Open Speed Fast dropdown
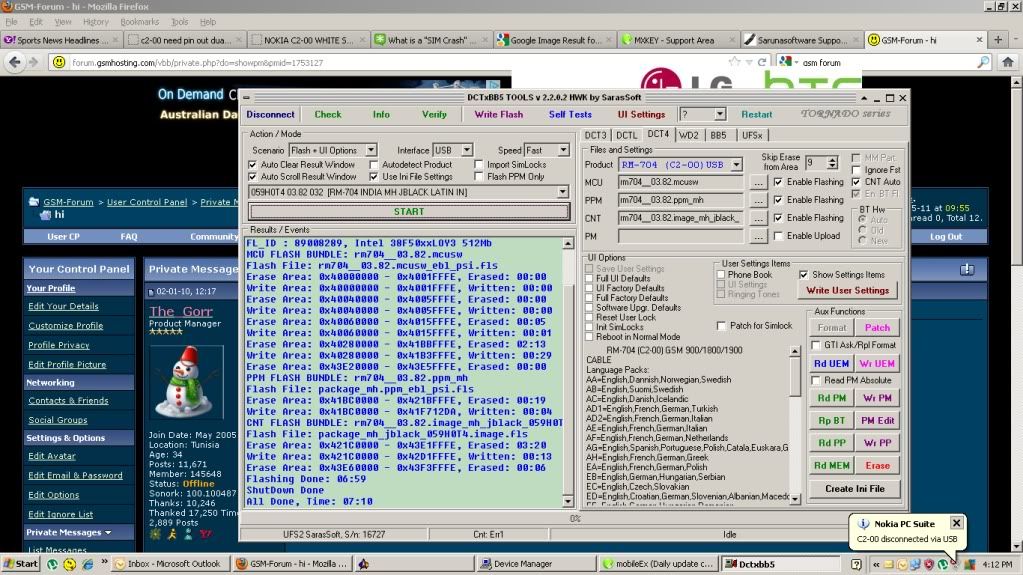 click(x=564, y=150)
